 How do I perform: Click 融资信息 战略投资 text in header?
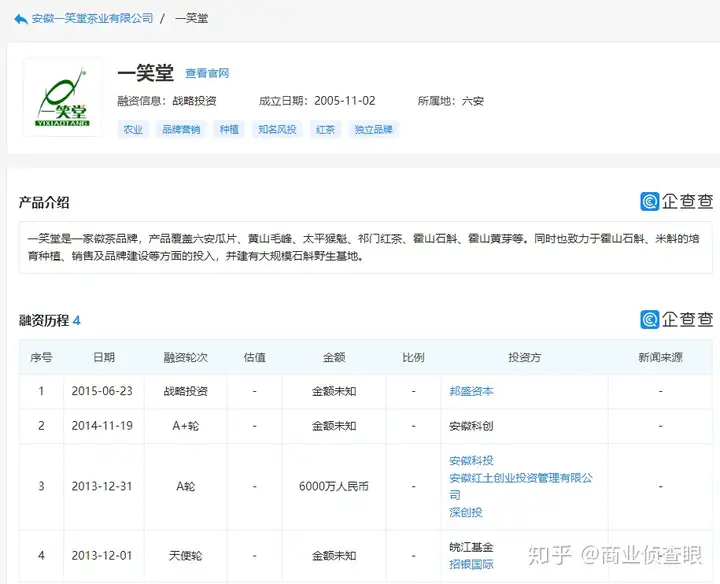coord(167,101)
